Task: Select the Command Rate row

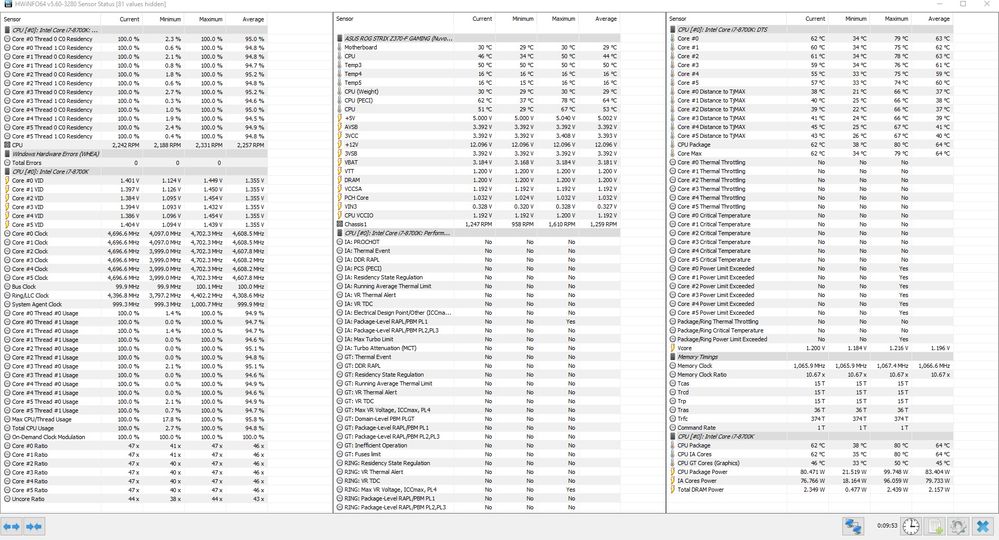Action: (810, 427)
